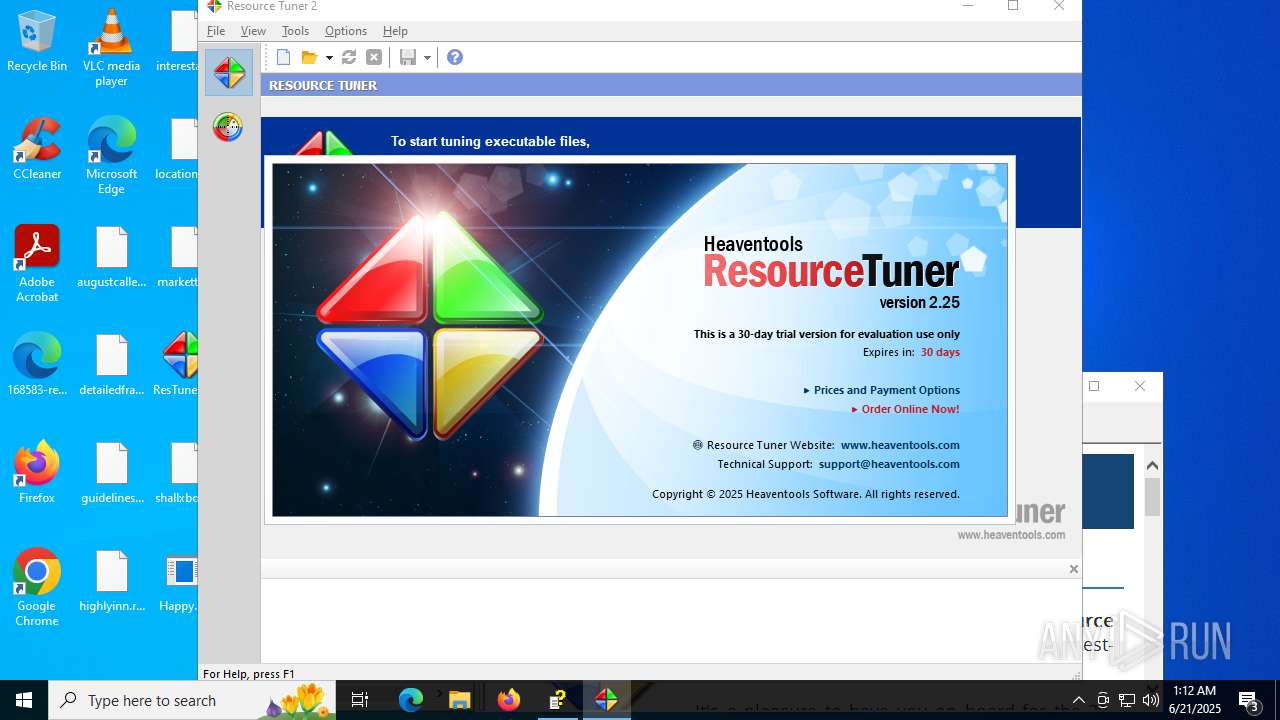Click the scrollbar thumb in the background window
Viewport: 1280px width, 720px height.
[1152, 497]
